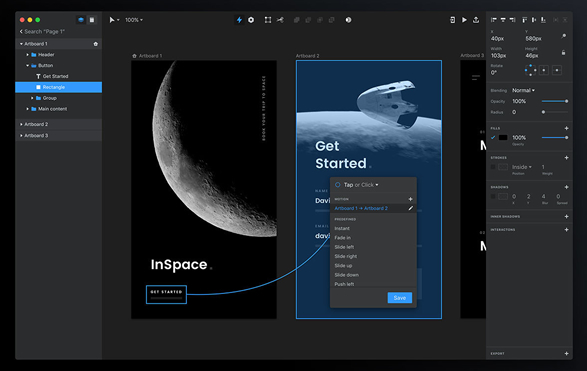Image resolution: width=587 pixels, height=371 pixels.
Task: Collapse the Button folder
Action: (x=27, y=66)
